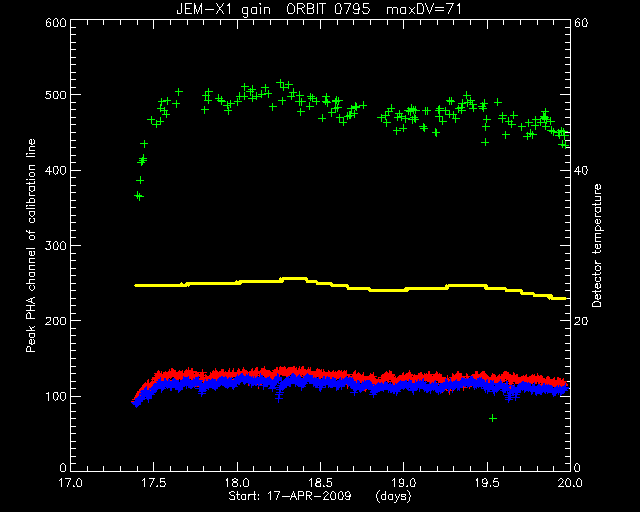Click the 19.5 label on the x-axis
Screen dimensions: 640x512
(x=487, y=483)
